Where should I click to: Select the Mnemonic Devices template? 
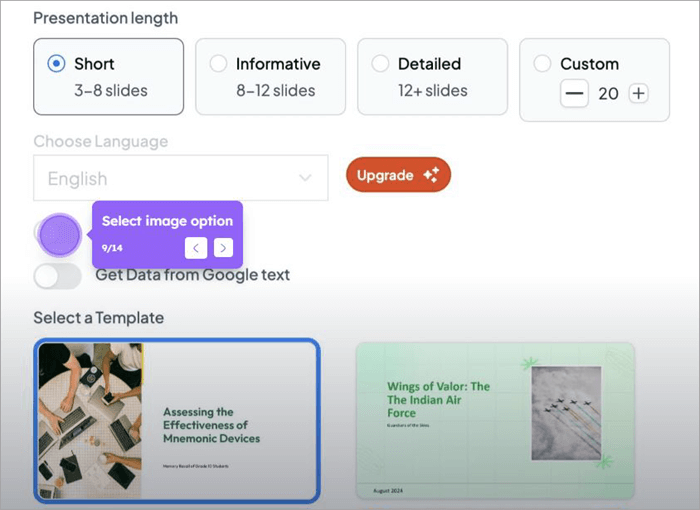tap(177, 420)
